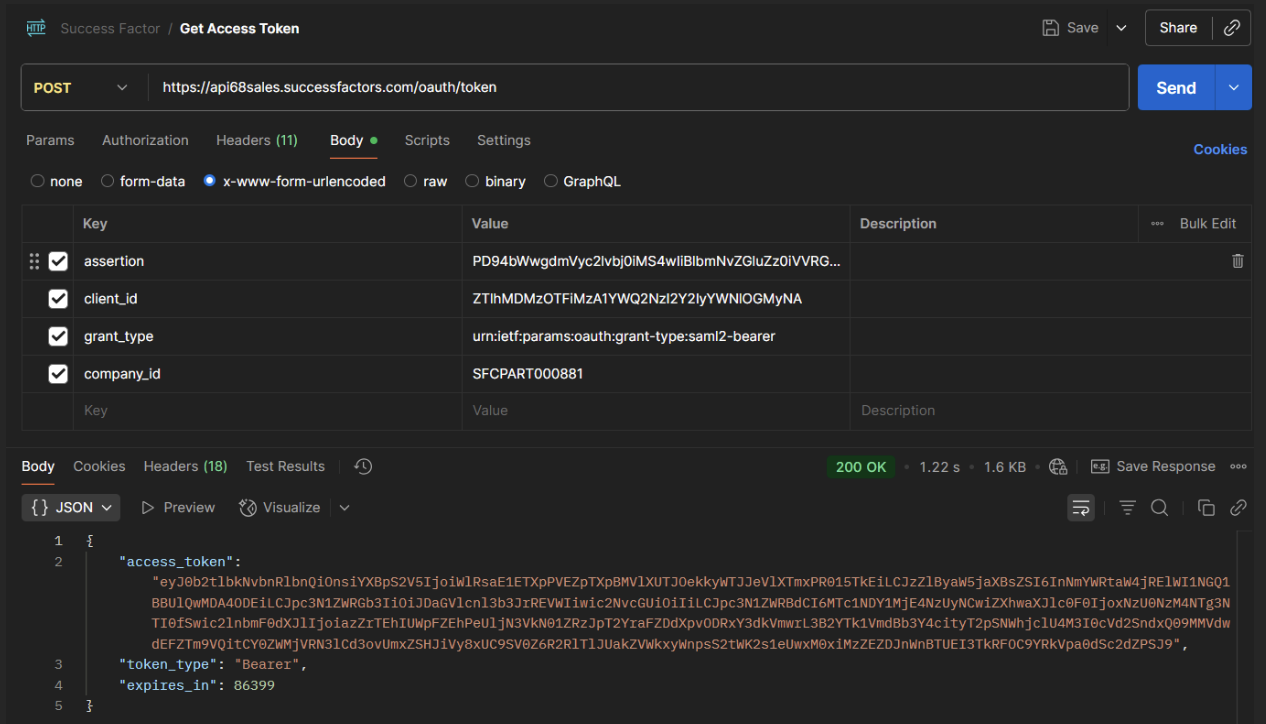
Task: Click the Success Factor breadcrumb link
Action: [110, 29]
